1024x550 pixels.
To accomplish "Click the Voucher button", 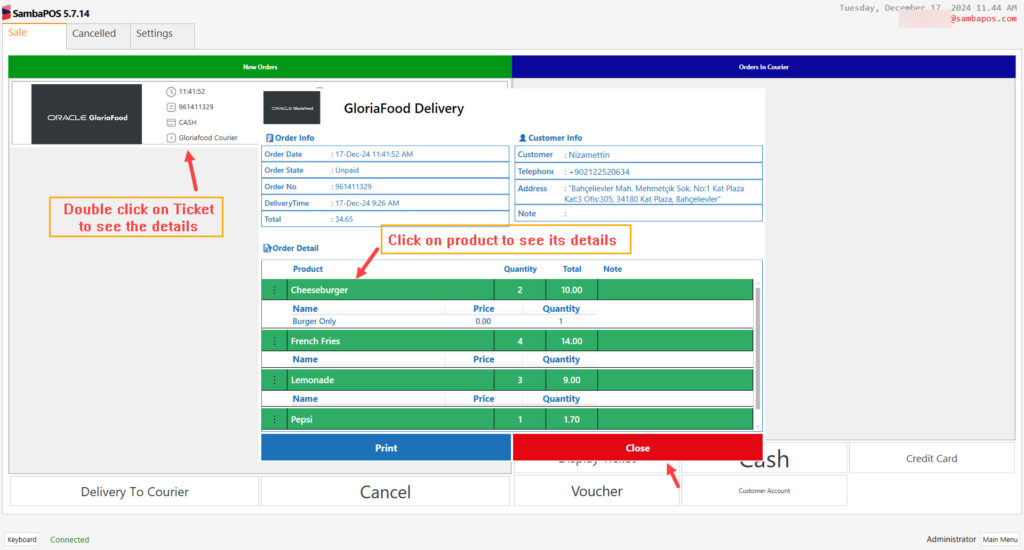I will point(596,491).
